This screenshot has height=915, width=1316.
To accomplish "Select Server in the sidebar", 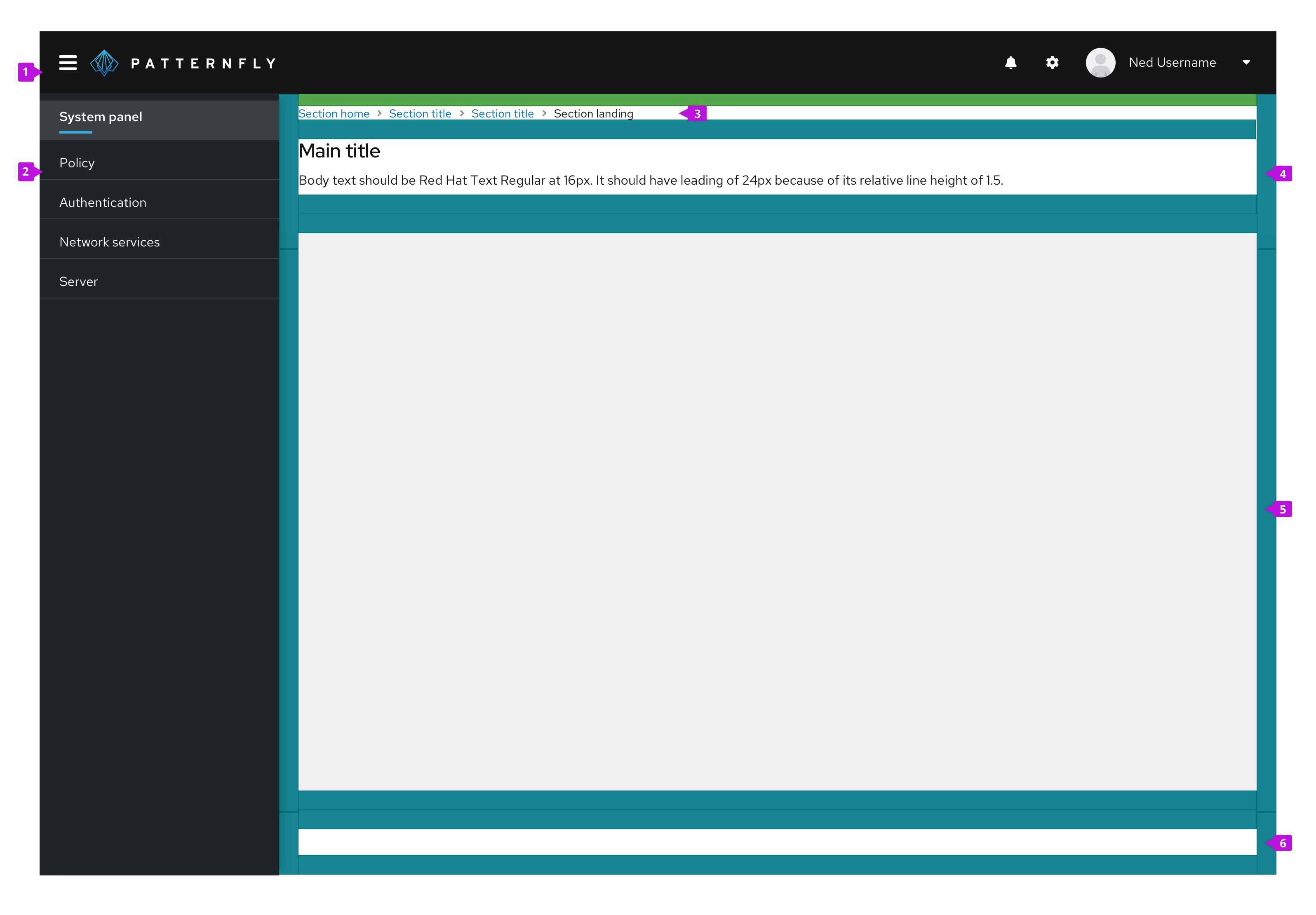I will (159, 282).
